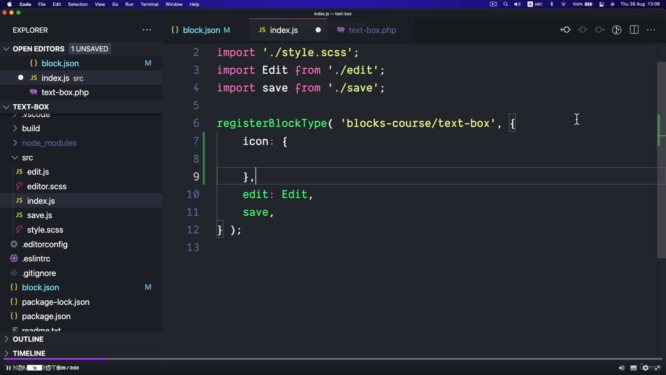Click the 'registerBlockType' function name

click(272, 124)
